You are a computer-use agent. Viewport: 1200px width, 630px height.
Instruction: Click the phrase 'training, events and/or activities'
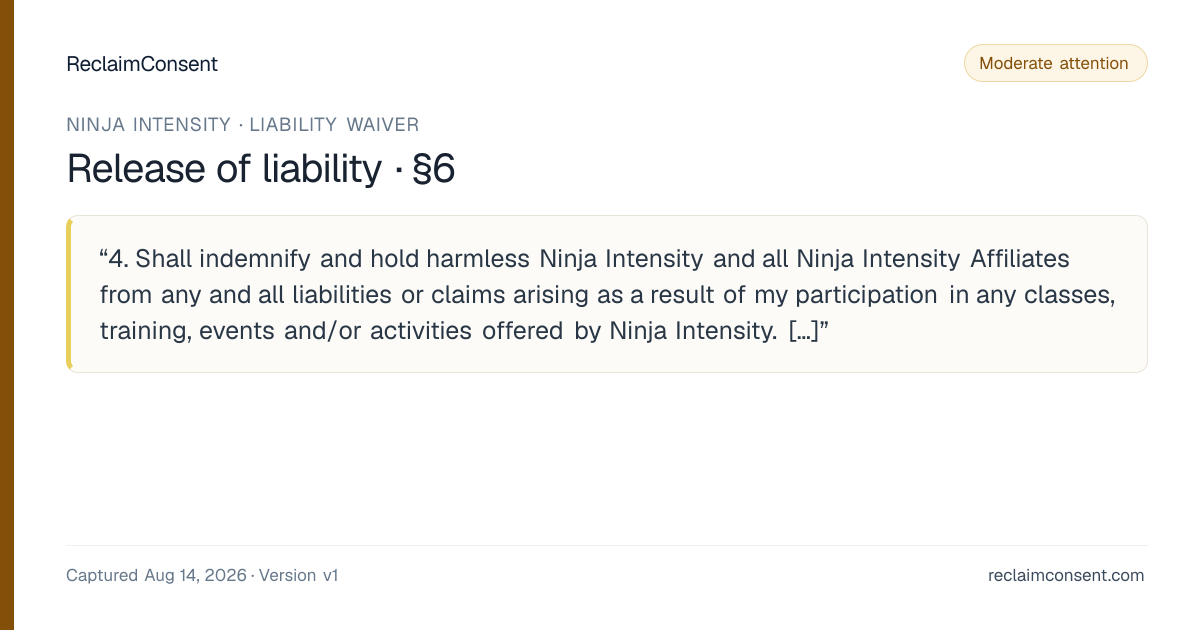tap(286, 331)
